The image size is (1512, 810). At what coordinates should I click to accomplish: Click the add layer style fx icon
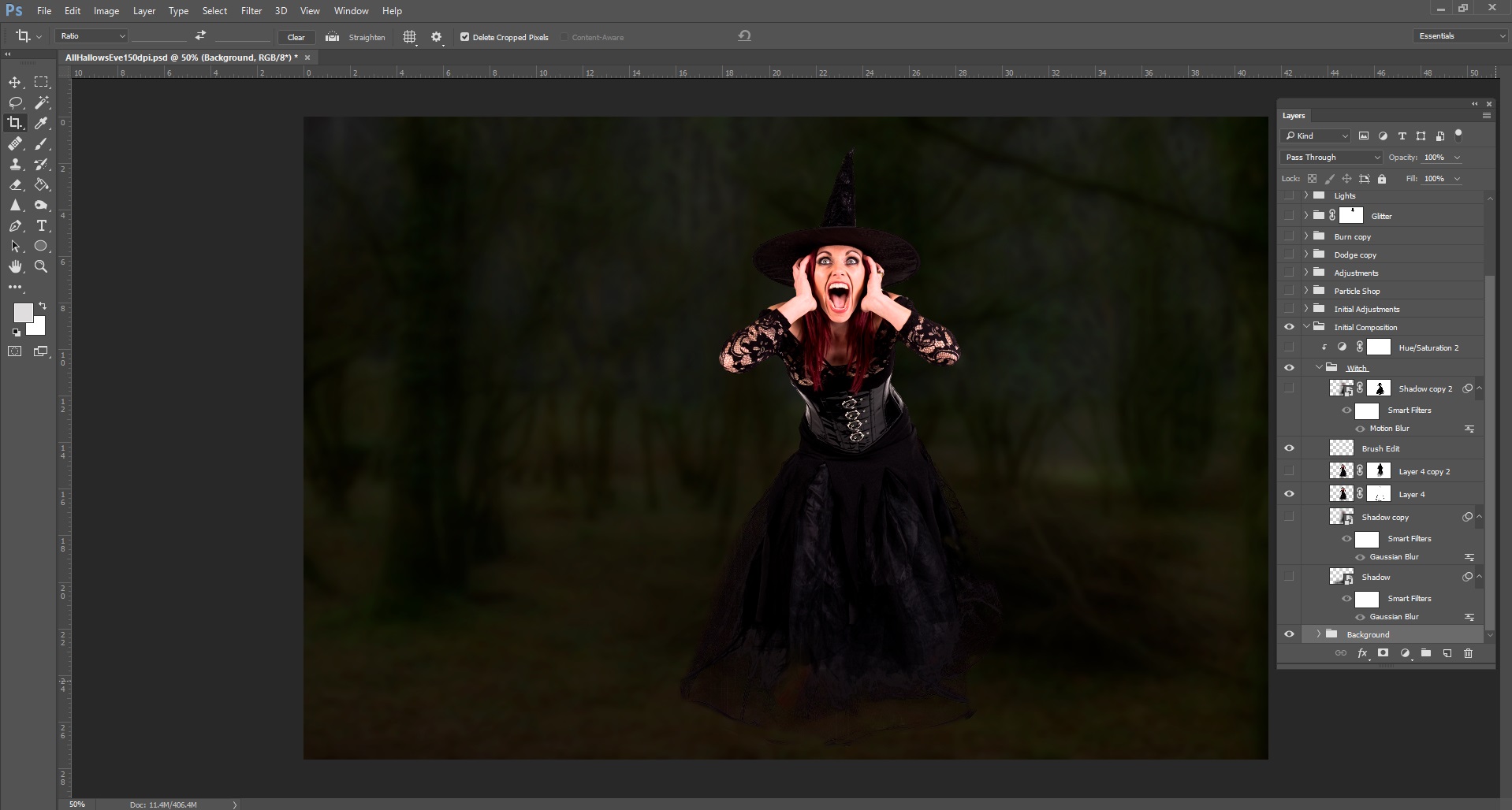point(1362,653)
